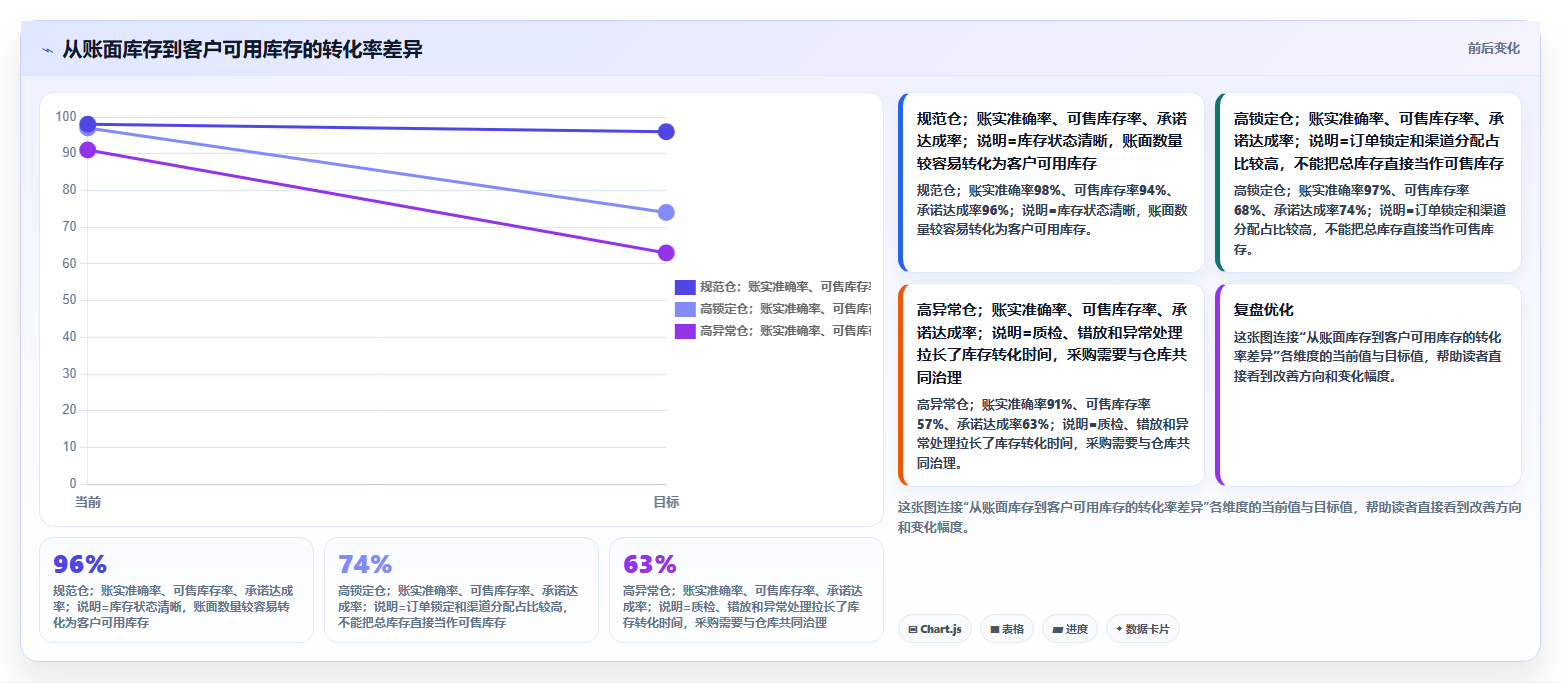Click the 当前 x-axis label
Screen dimensions: 1561x683
point(88,502)
